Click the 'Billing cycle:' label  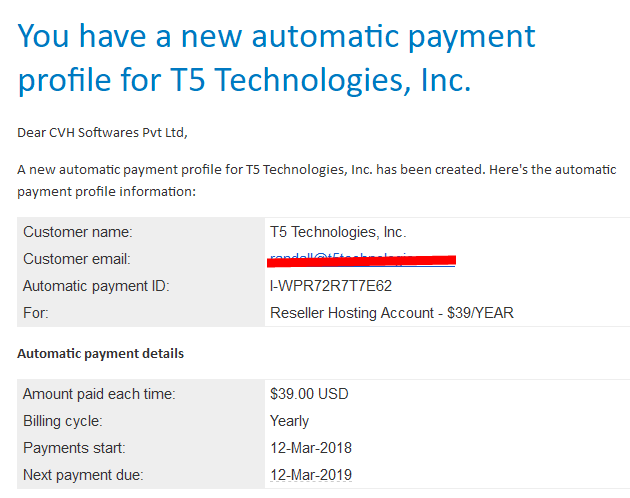click(x=63, y=421)
